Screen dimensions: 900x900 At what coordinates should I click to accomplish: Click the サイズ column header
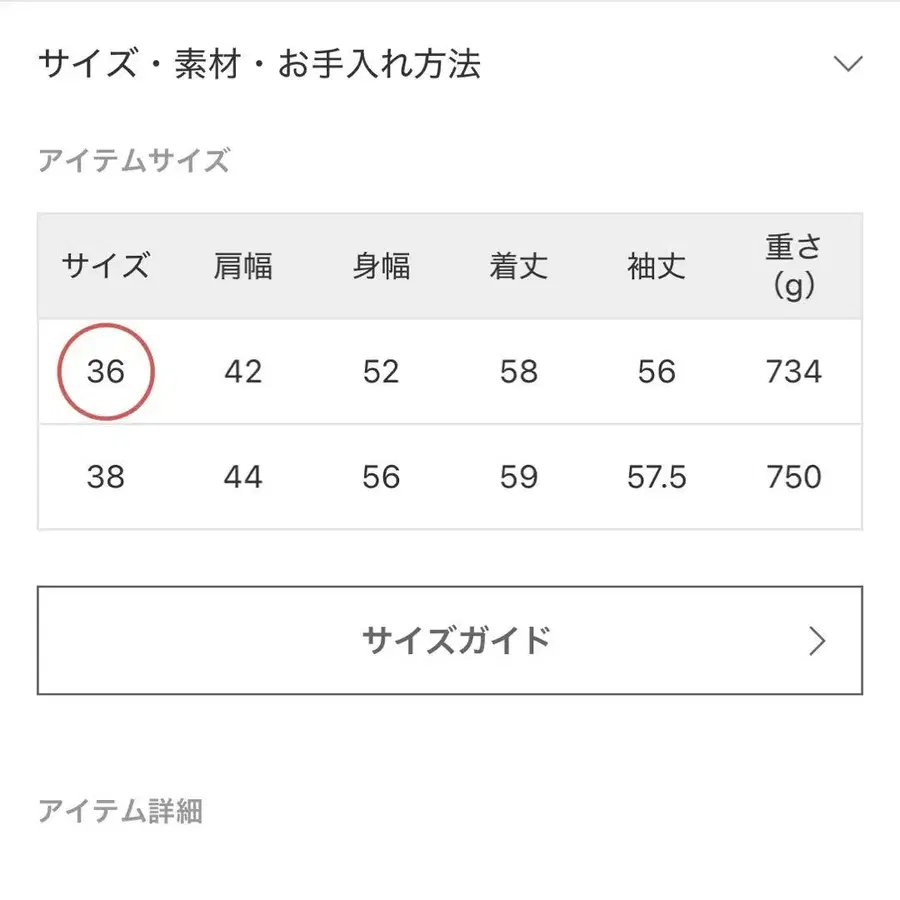tap(105, 267)
